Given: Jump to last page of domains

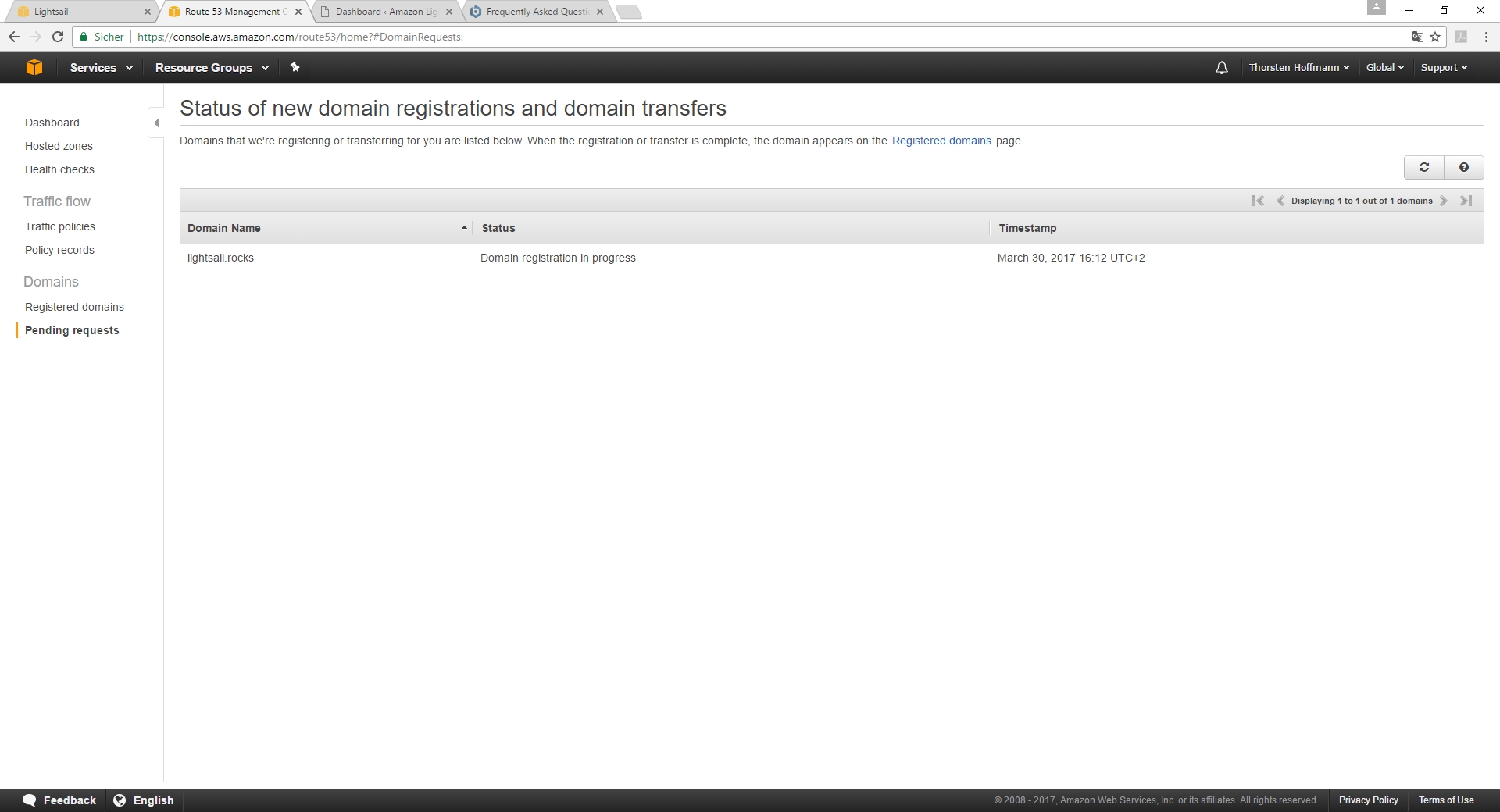Looking at the screenshot, I should pos(1466,201).
